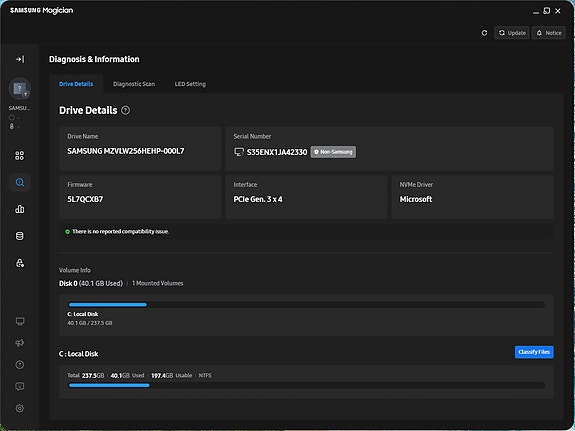
Task: Click the C: Local Disk usage bar
Action: click(x=307, y=304)
